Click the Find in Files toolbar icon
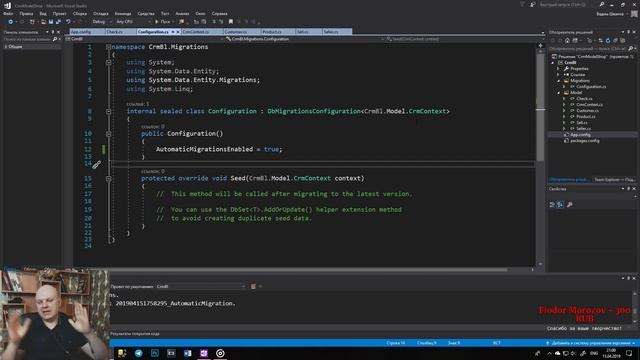 181,22
